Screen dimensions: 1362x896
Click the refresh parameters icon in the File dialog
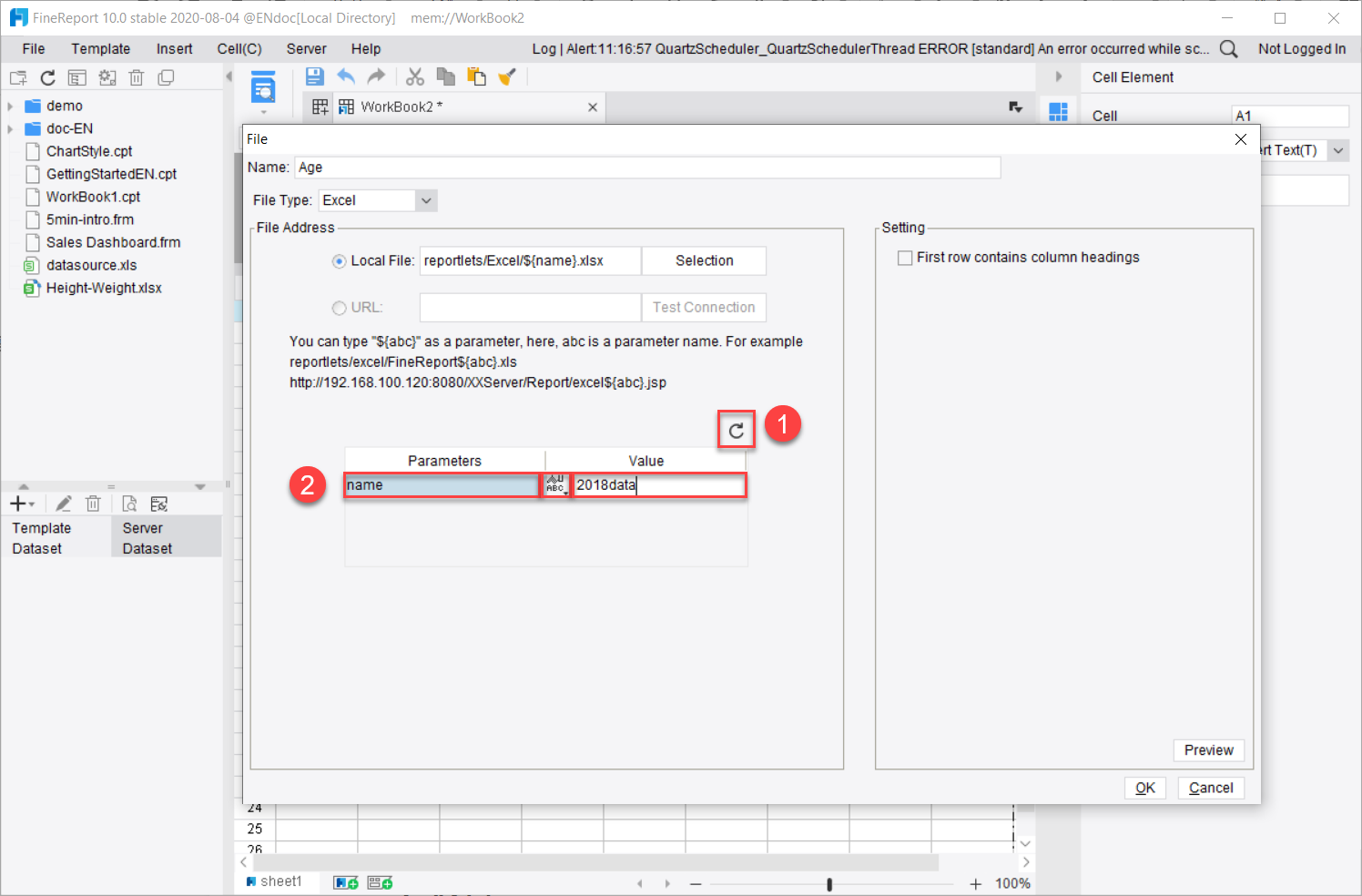coord(737,430)
